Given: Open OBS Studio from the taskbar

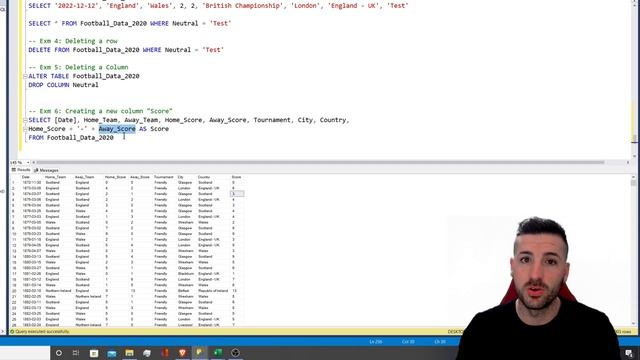Looking at the screenshot, I should click(235, 353).
